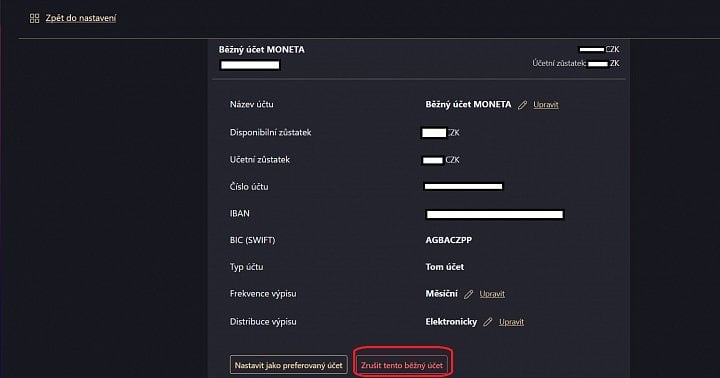Viewport: 720px width, 378px height.
Task: Click the Číslo účtu label
Action: 249,186
